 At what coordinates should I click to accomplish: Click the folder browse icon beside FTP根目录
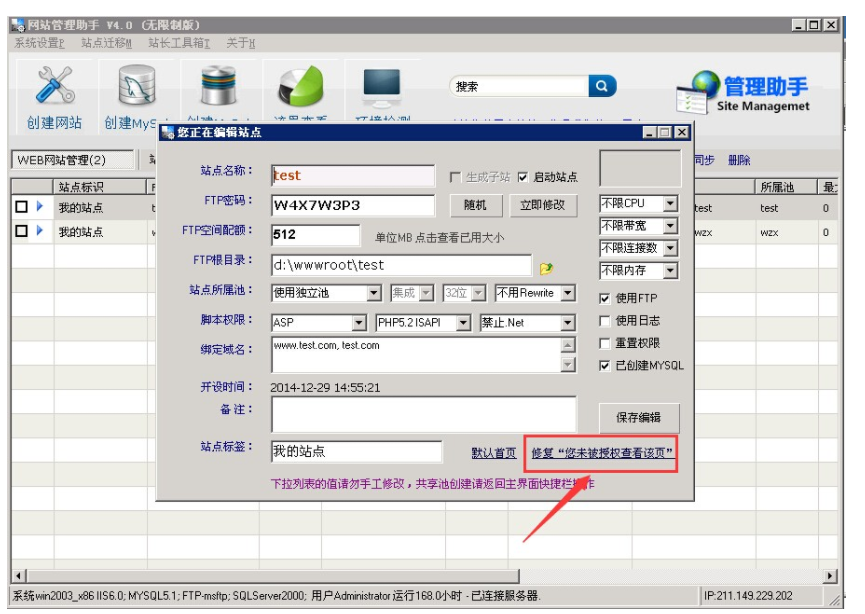coord(546,268)
